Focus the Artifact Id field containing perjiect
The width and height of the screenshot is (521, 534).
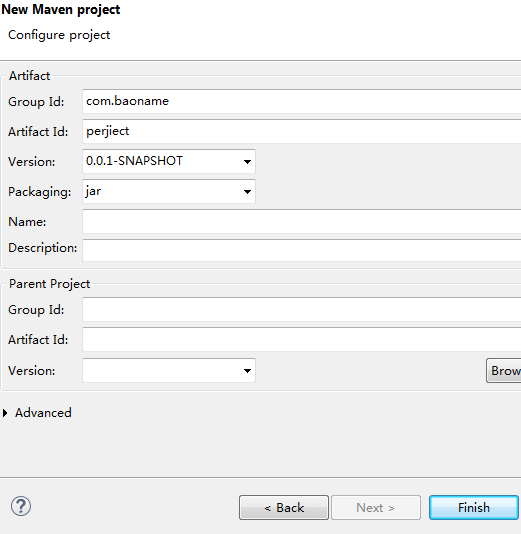coord(302,131)
